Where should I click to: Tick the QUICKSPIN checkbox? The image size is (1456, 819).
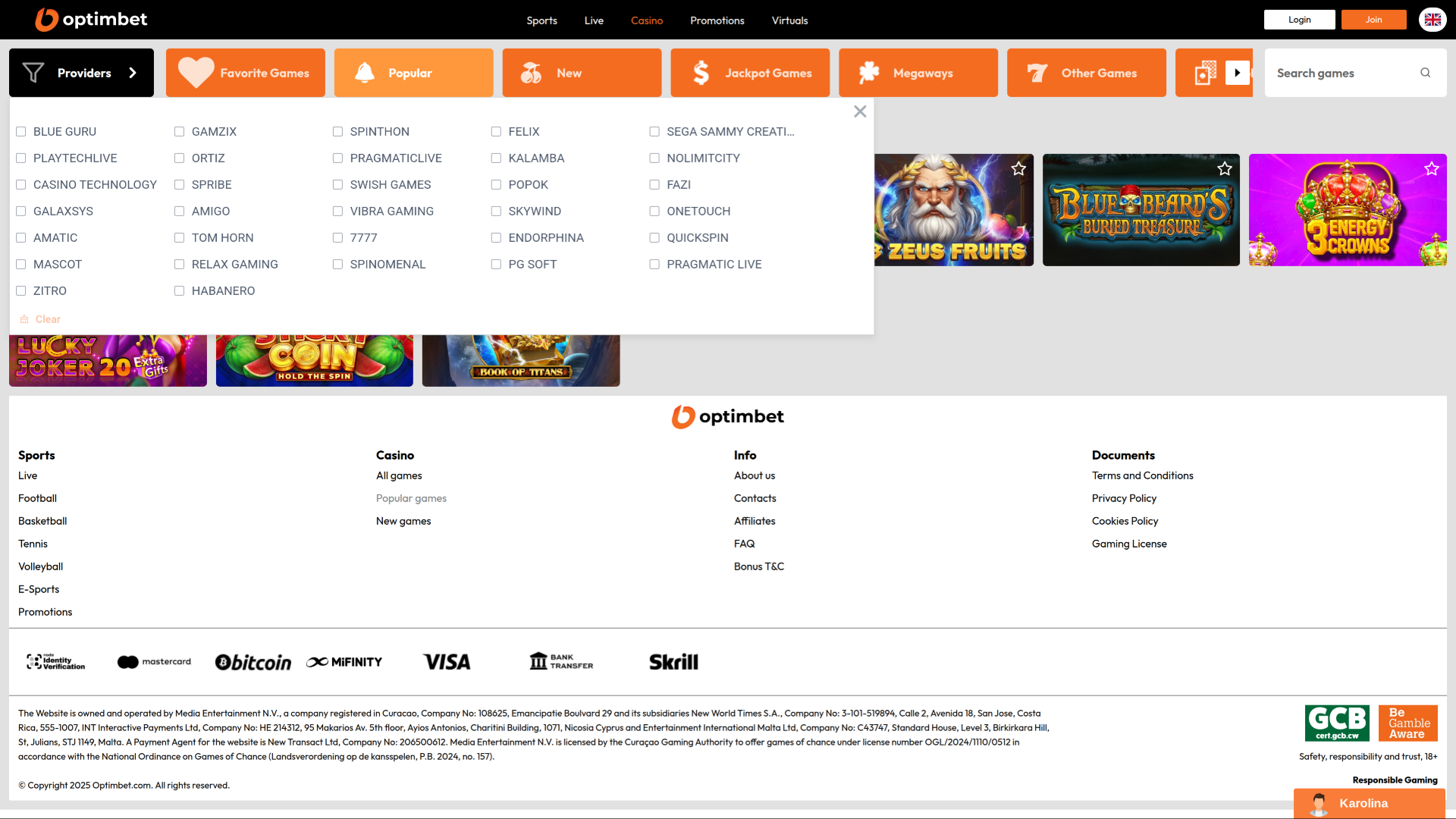pyautogui.click(x=655, y=237)
